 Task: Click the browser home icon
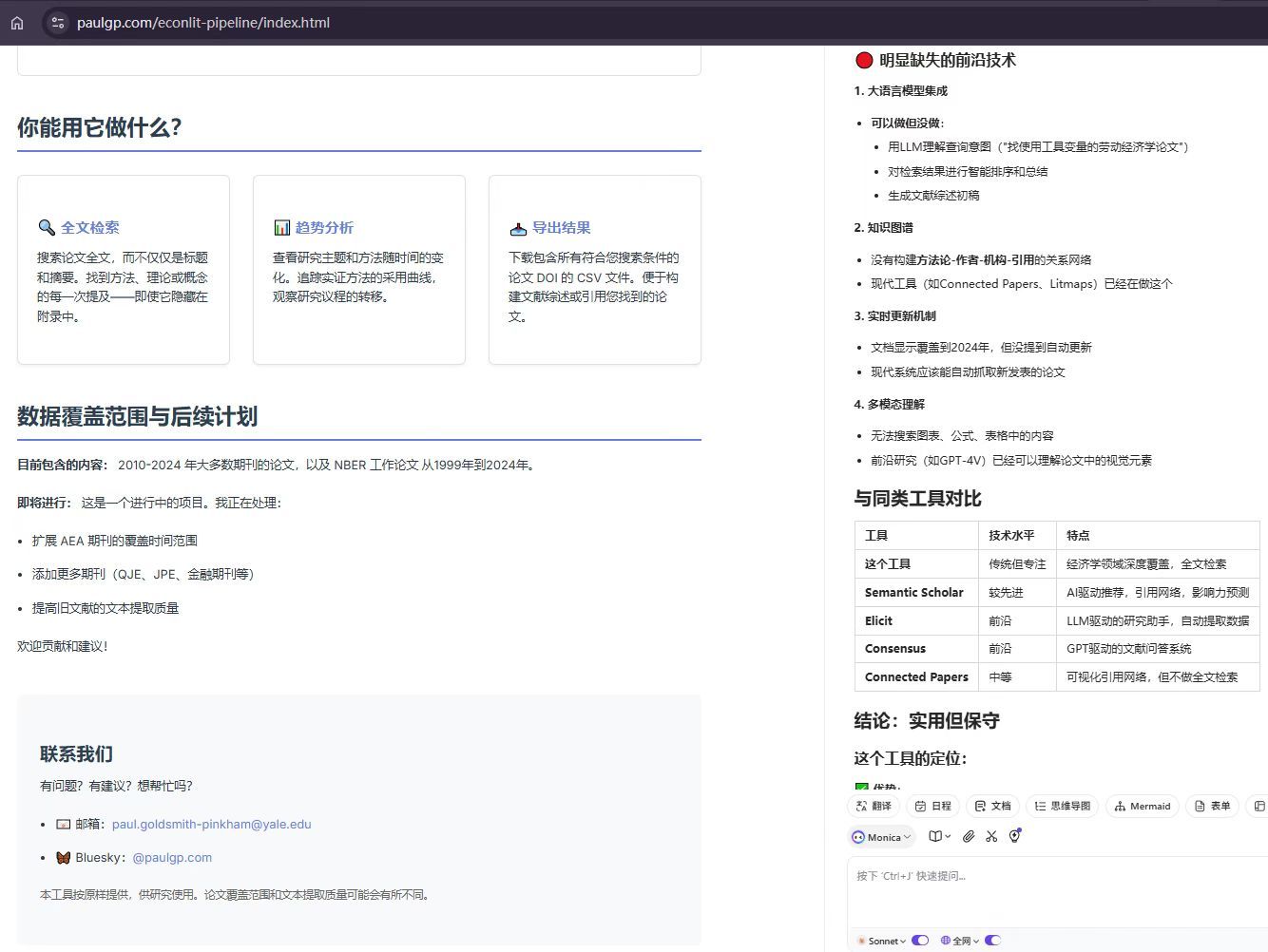click(x=17, y=23)
